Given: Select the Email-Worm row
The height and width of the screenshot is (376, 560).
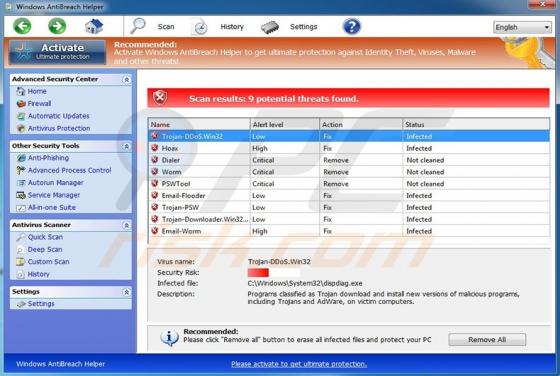Looking at the screenshot, I should point(349,231).
